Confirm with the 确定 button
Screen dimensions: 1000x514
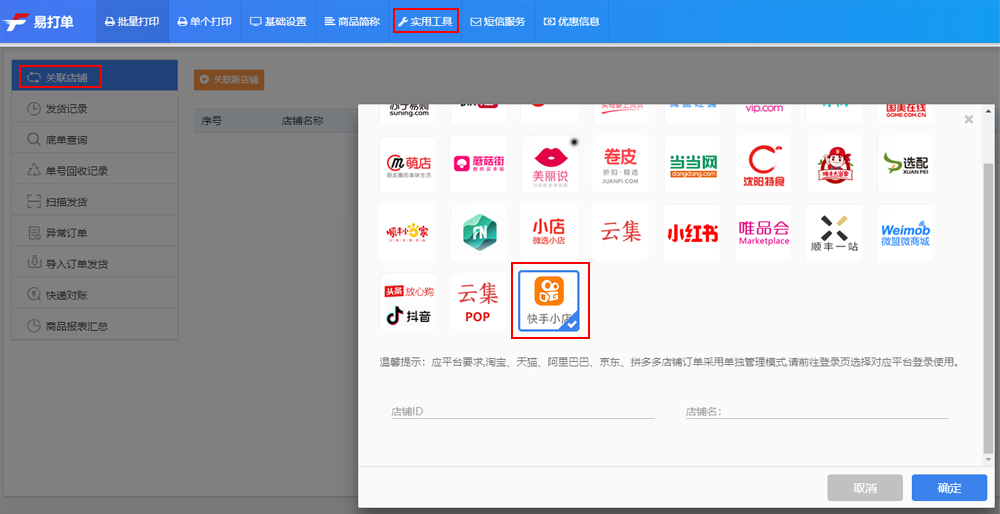tap(950, 488)
